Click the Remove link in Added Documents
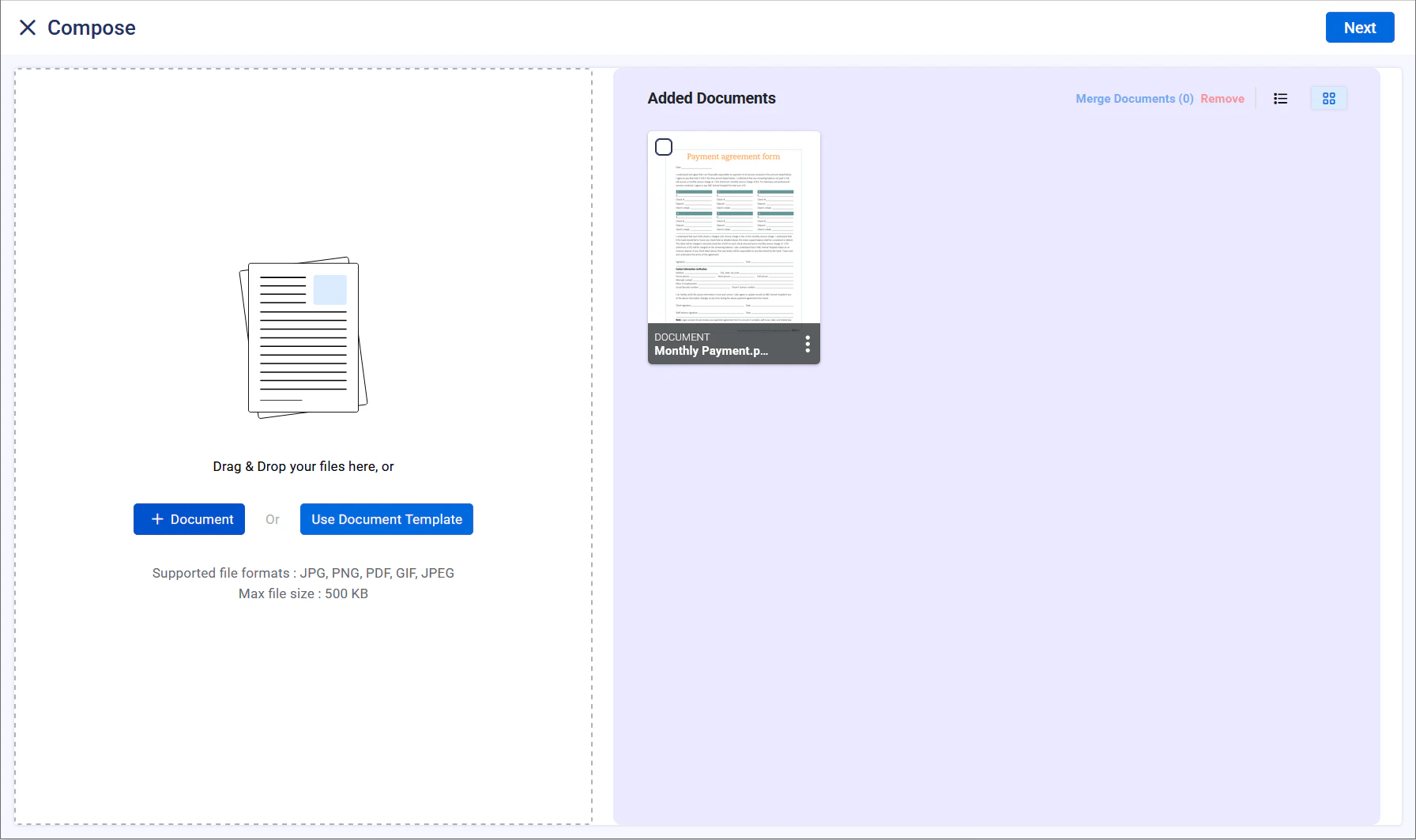The image size is (1416, 840). [x=1222, y=98]
